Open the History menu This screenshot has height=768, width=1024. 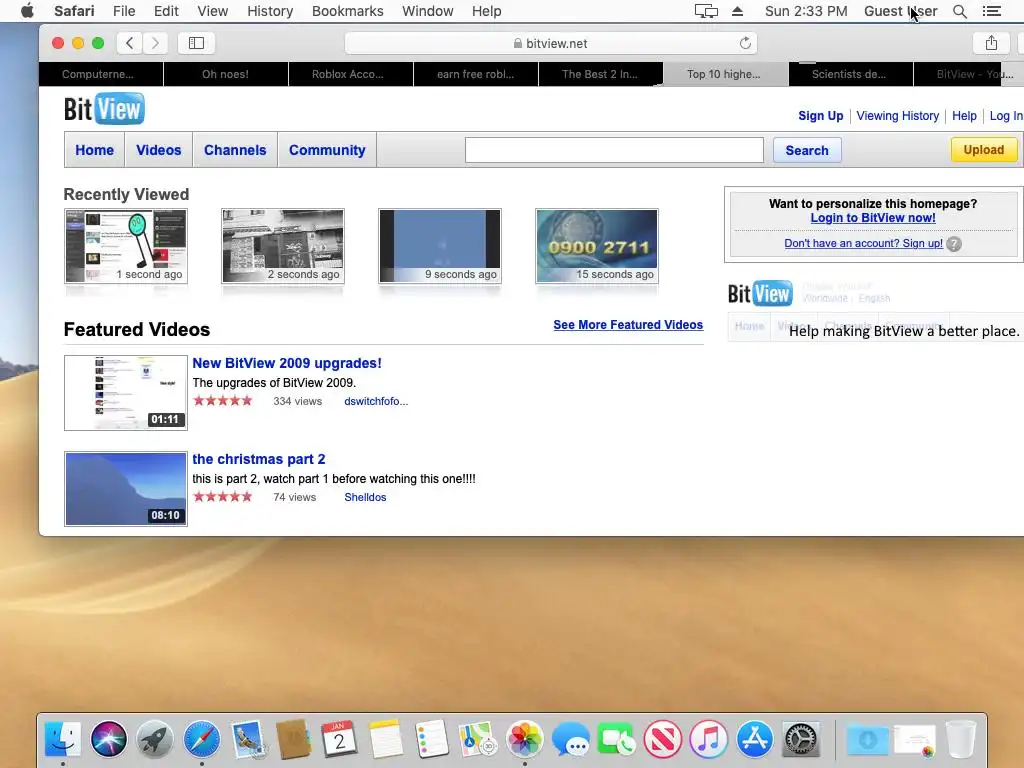(270, 11)
